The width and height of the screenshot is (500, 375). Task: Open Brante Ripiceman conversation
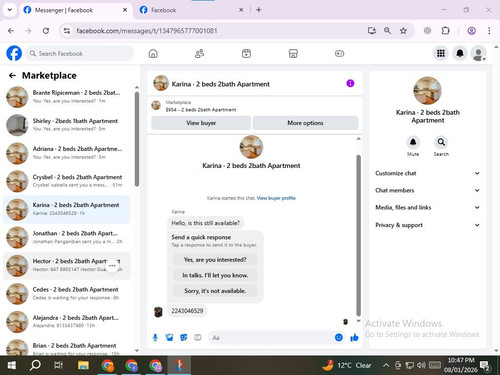[x=67, y=97]
